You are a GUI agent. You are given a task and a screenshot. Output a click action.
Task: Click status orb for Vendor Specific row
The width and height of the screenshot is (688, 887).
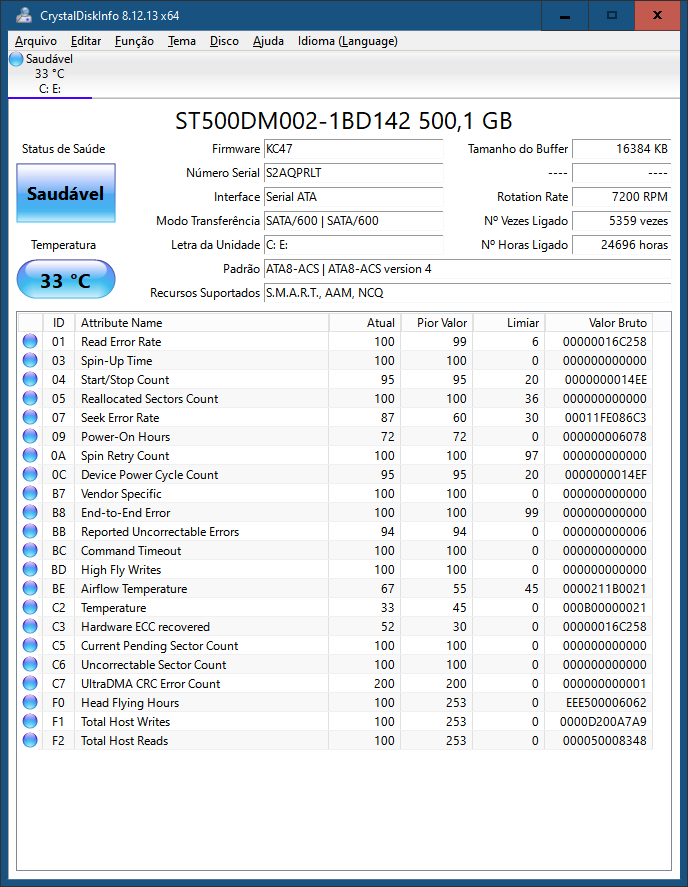pos(30,493)
